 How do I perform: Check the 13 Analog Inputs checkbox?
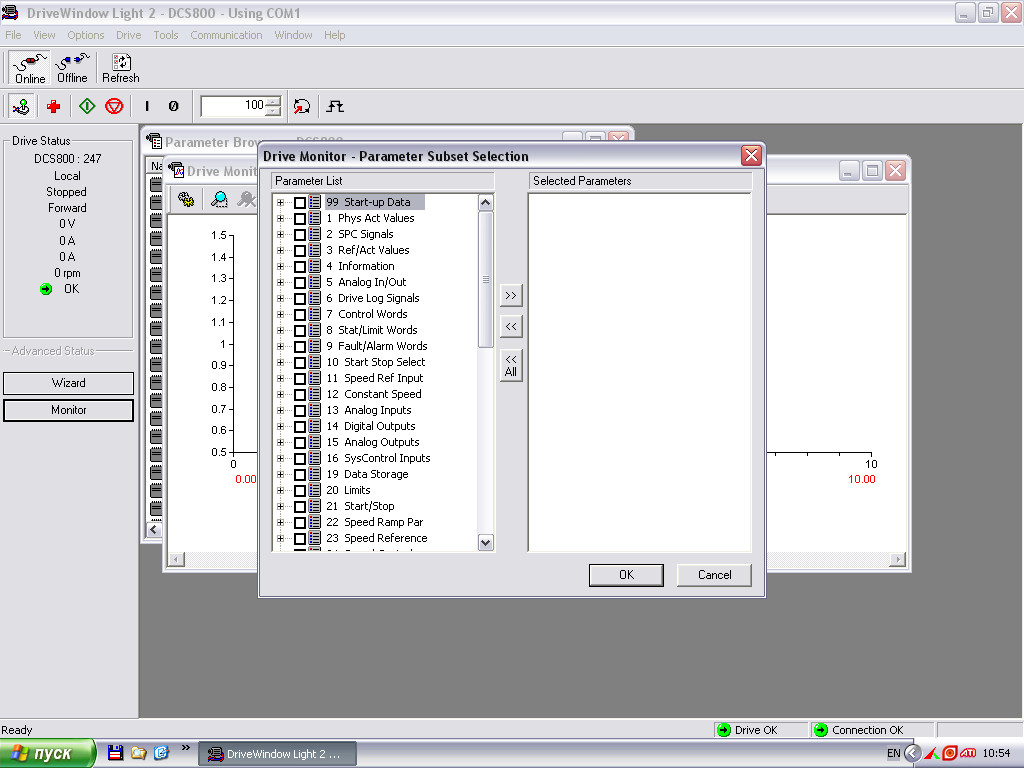(300, 410)
